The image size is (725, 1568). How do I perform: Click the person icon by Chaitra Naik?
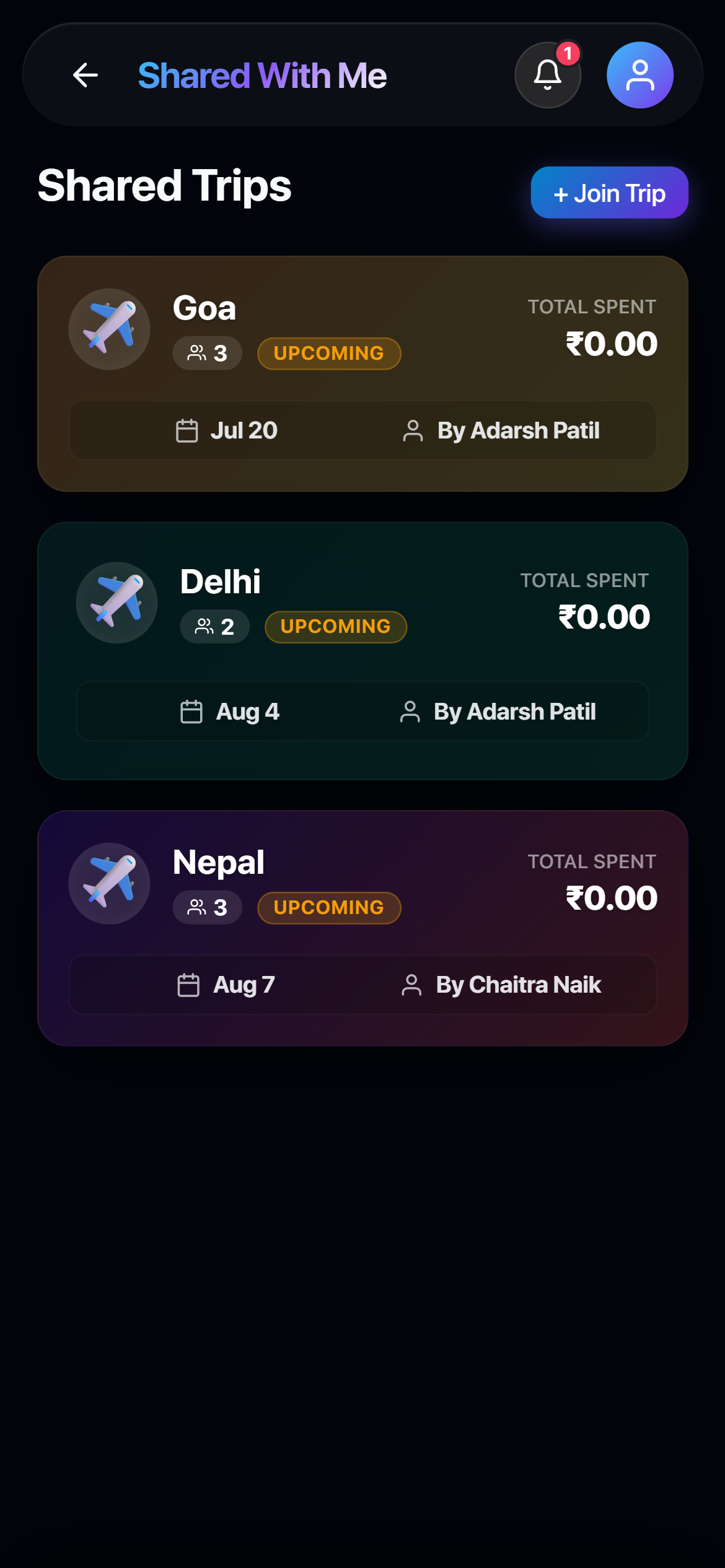[x=411, y=985]
